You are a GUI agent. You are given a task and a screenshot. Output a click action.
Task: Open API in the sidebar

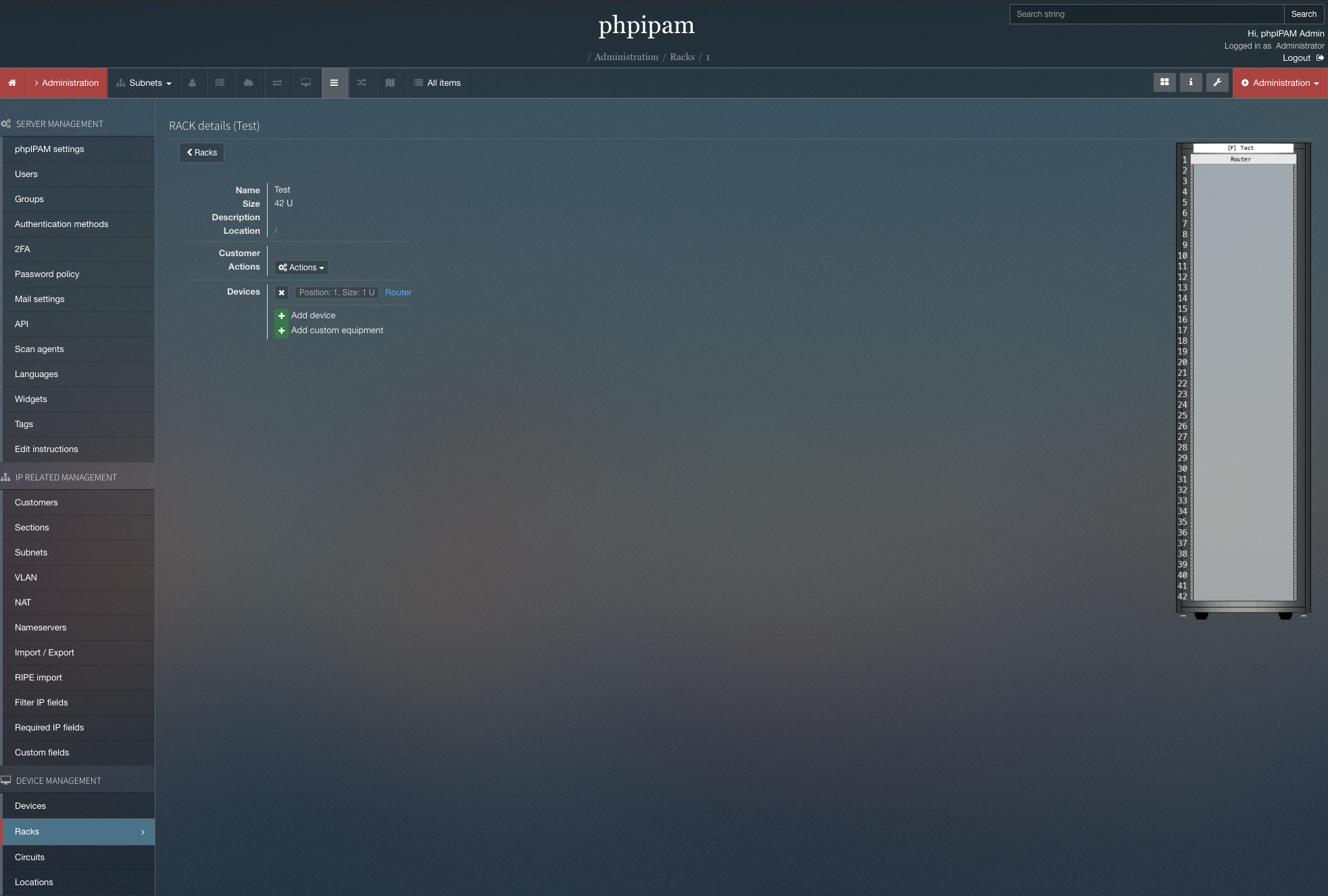click(78, 324)
